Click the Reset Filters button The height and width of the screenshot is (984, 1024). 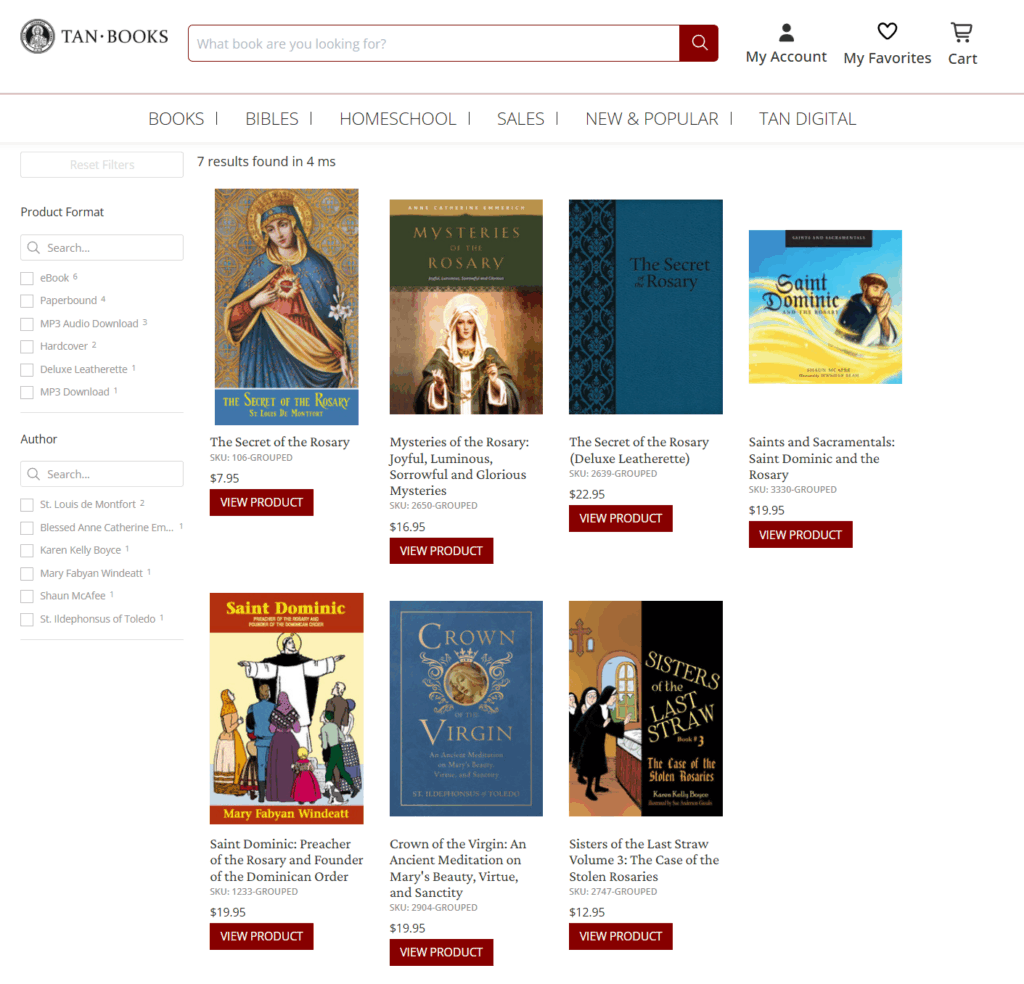click(x=102, y=165)
